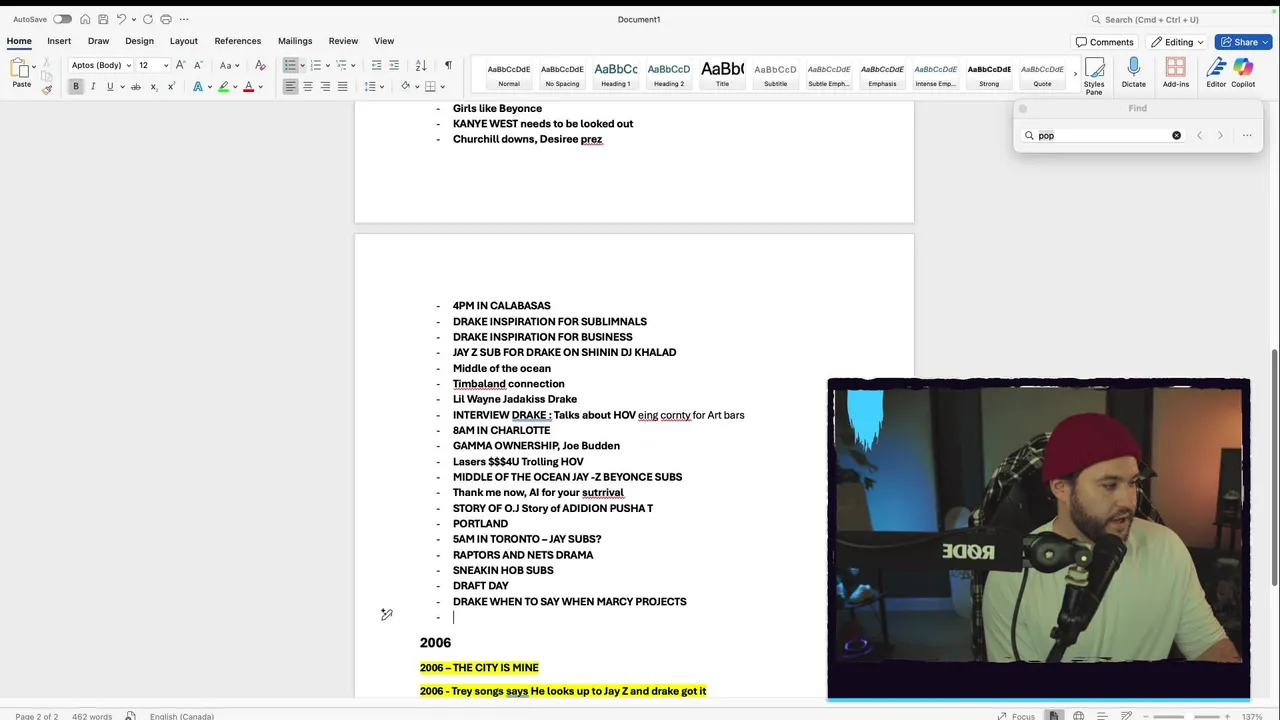
Task: Print the document via printer icon
Action: click(x=166, y=19)
